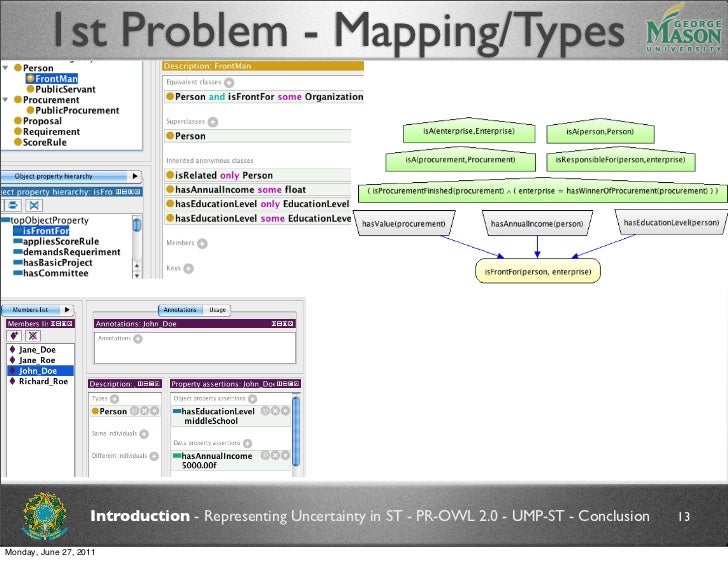Add a superclass with the plus icon

213,122
